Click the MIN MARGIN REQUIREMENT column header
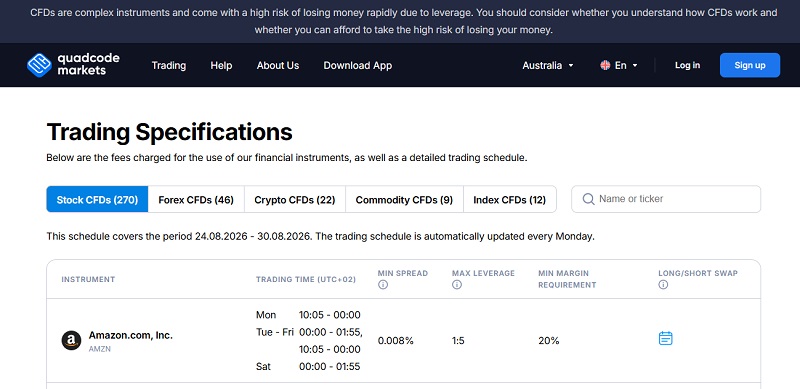The image size is (800, 389). coord(567,279)
